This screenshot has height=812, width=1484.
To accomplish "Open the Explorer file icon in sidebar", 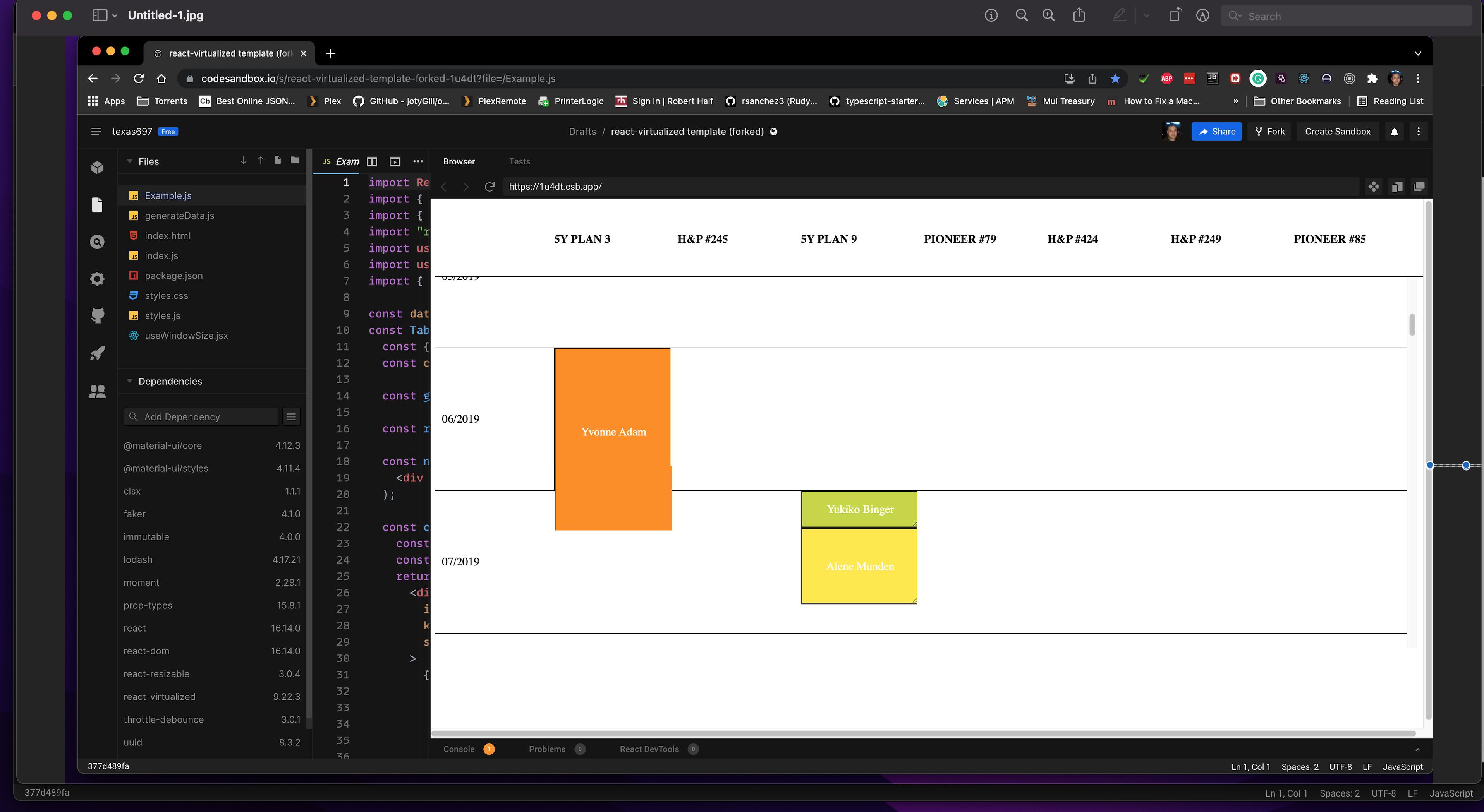I will (x=97, y=205).
